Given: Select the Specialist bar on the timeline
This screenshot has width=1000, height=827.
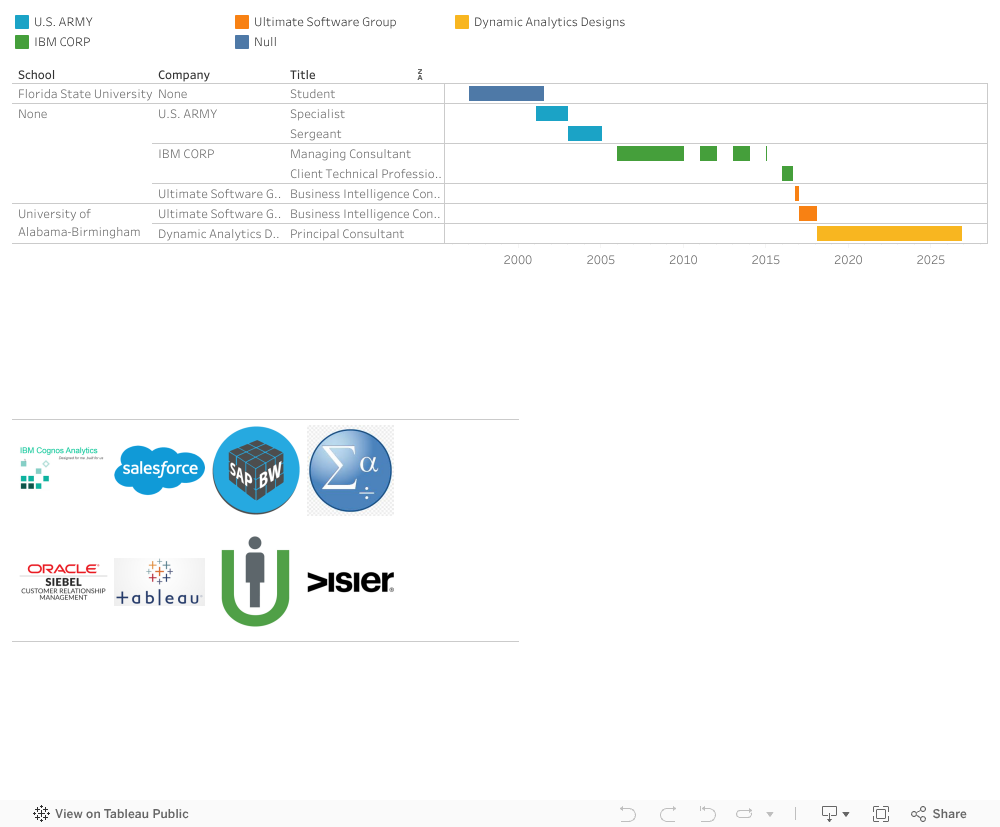Looking at the screenshot, I should [552, 113].
